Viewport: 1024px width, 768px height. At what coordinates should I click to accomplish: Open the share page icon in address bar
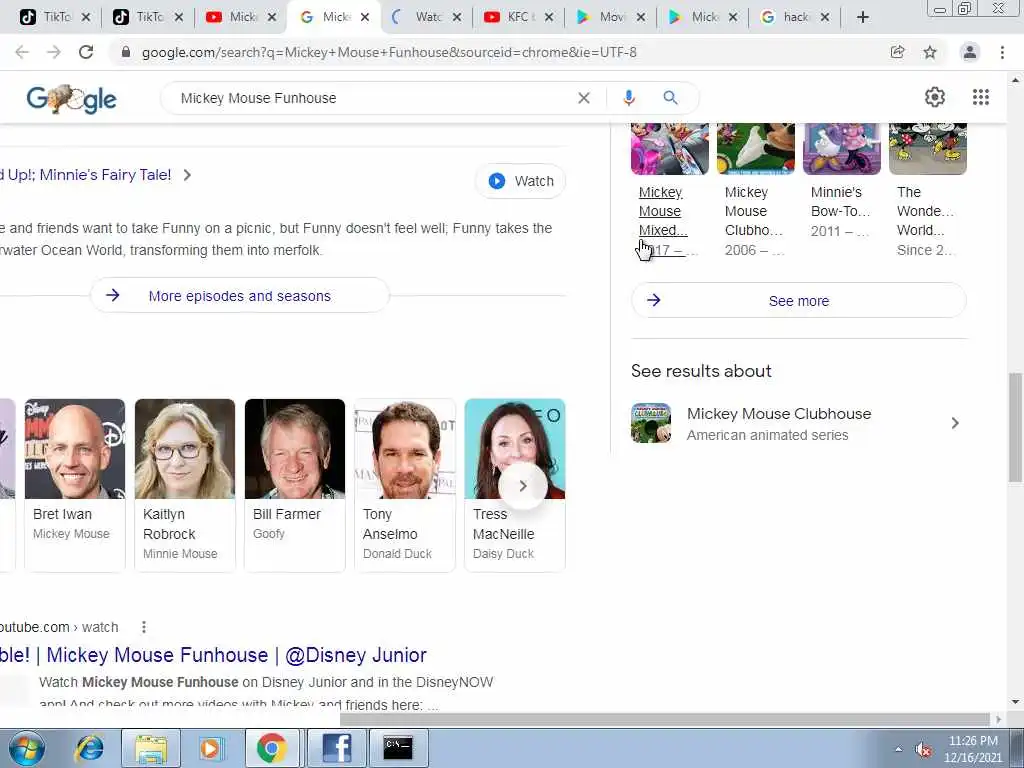click(x=898, y=52)
